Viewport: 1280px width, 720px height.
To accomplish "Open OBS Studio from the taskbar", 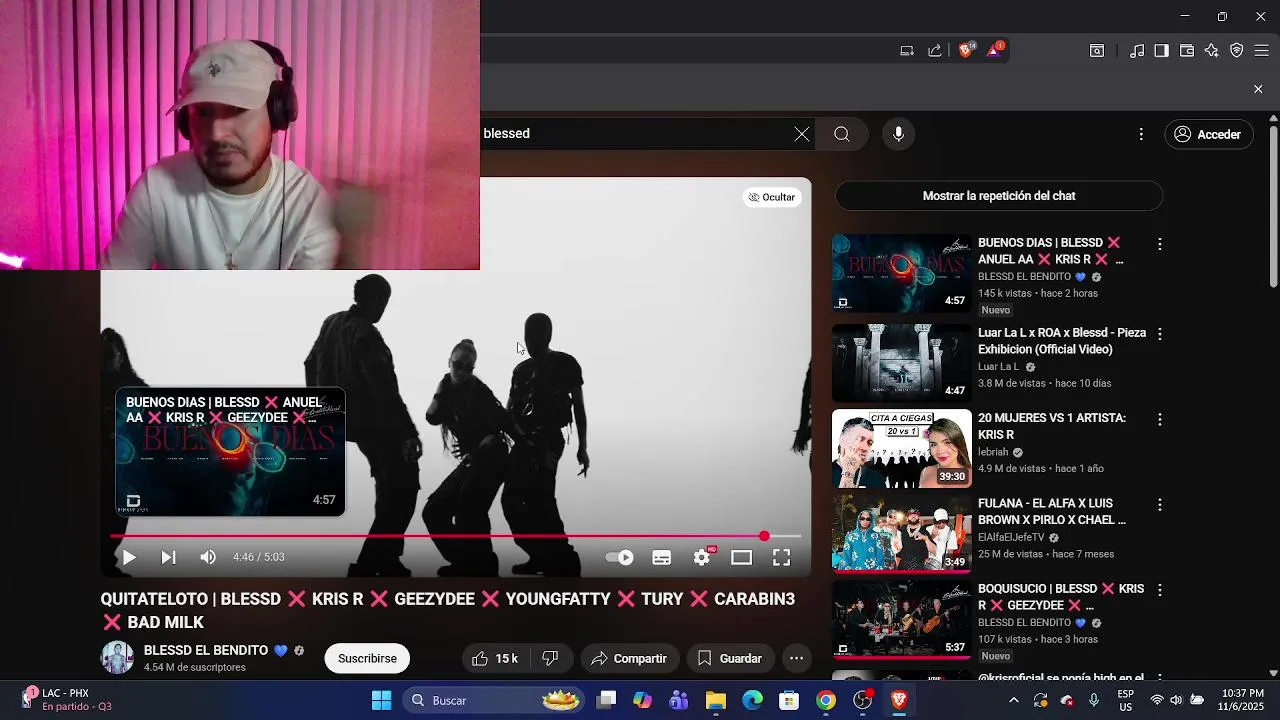I will 863,700.
